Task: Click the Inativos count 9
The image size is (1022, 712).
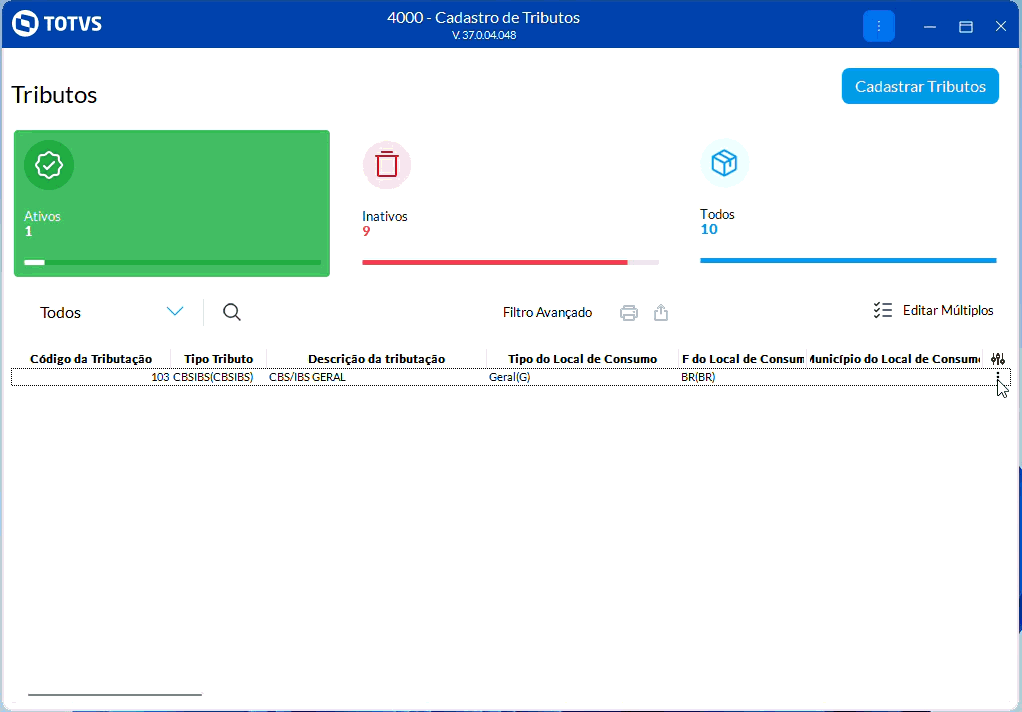Action: (366, 231)
